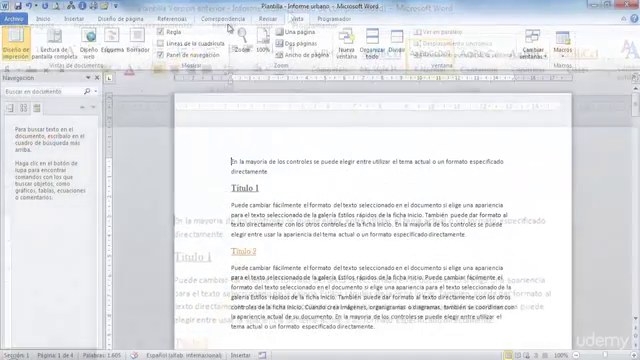
Task: Switch to Borrador view
Action: coord(138,41)
